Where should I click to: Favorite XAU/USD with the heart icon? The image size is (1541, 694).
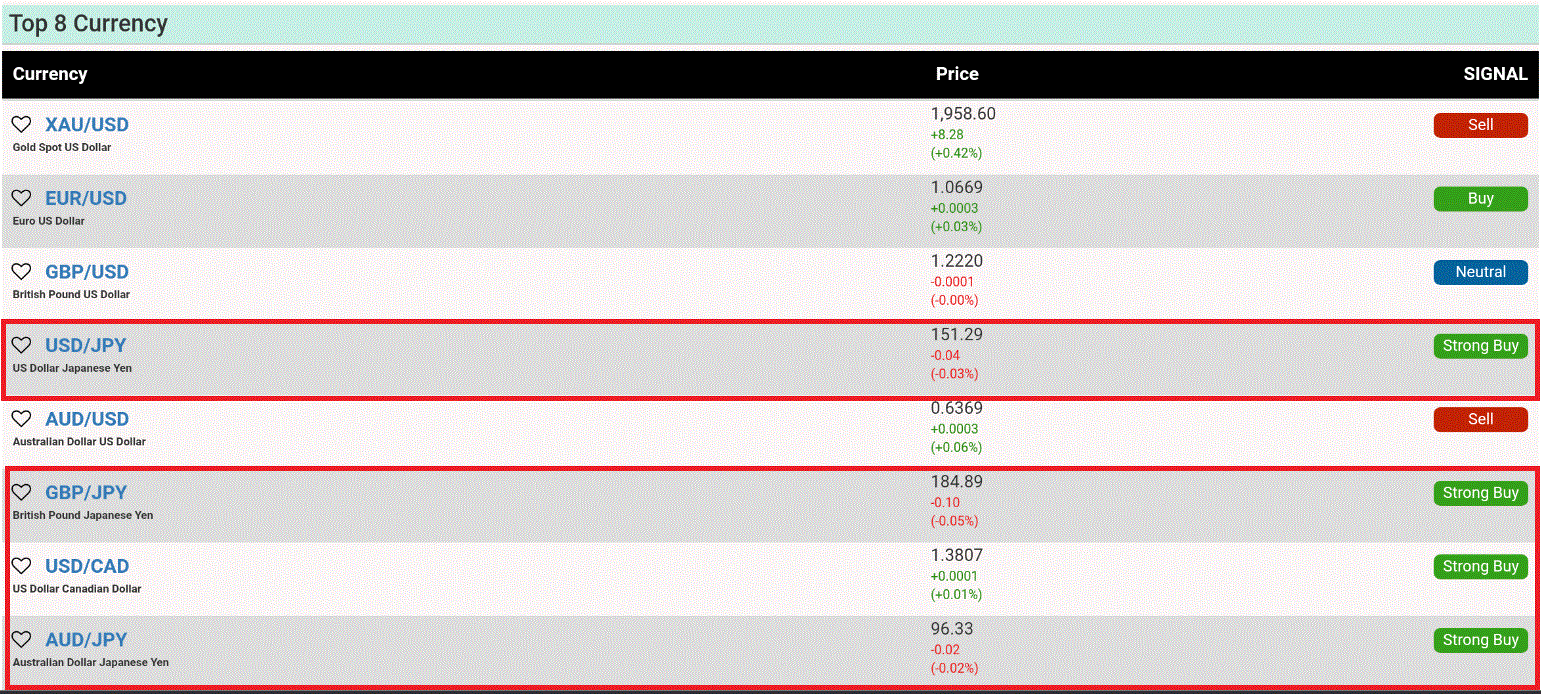(21, 124)
